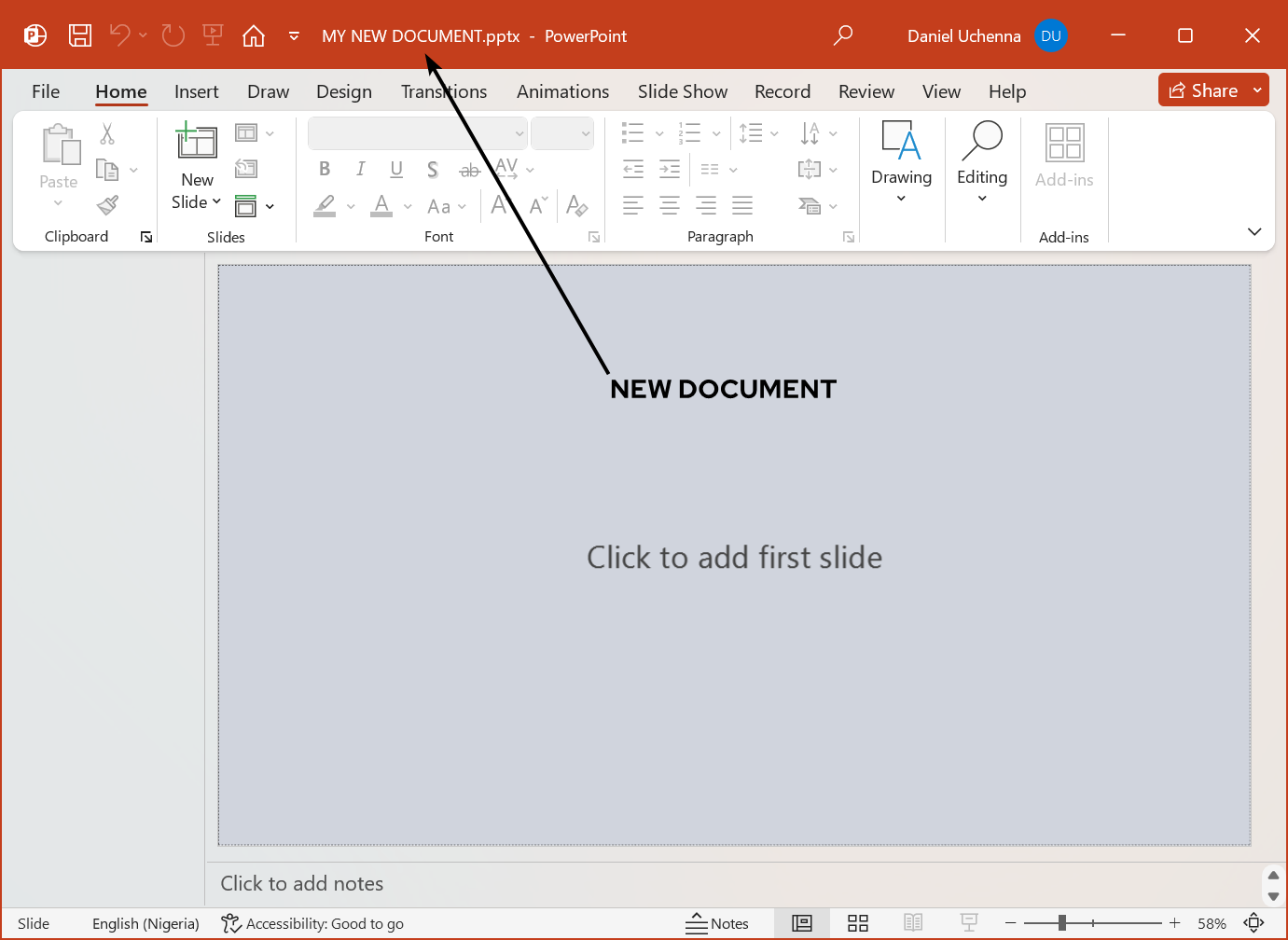Click to add first slide
This screenshot has width=1288, height=940.
pyautogui.click(x=734, y=557)
